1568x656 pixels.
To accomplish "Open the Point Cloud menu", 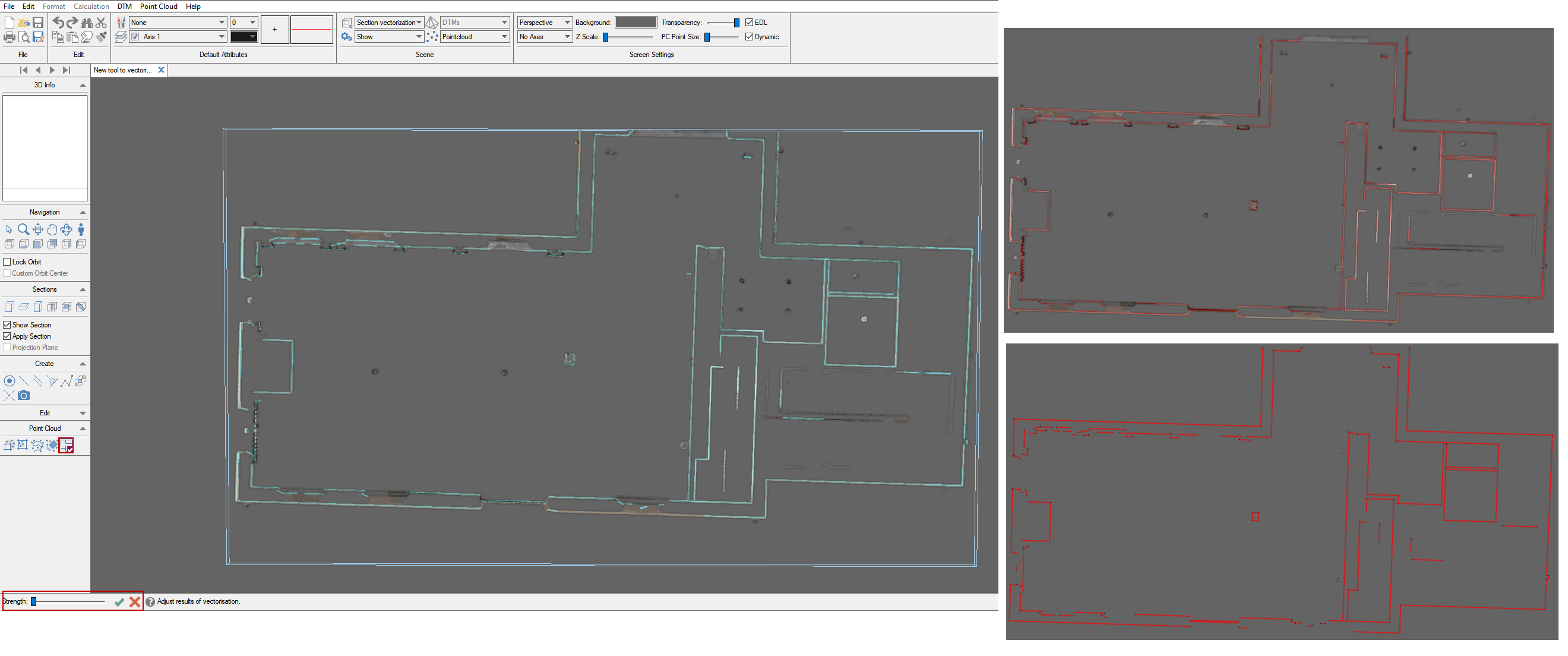I will tap(158, 6).
